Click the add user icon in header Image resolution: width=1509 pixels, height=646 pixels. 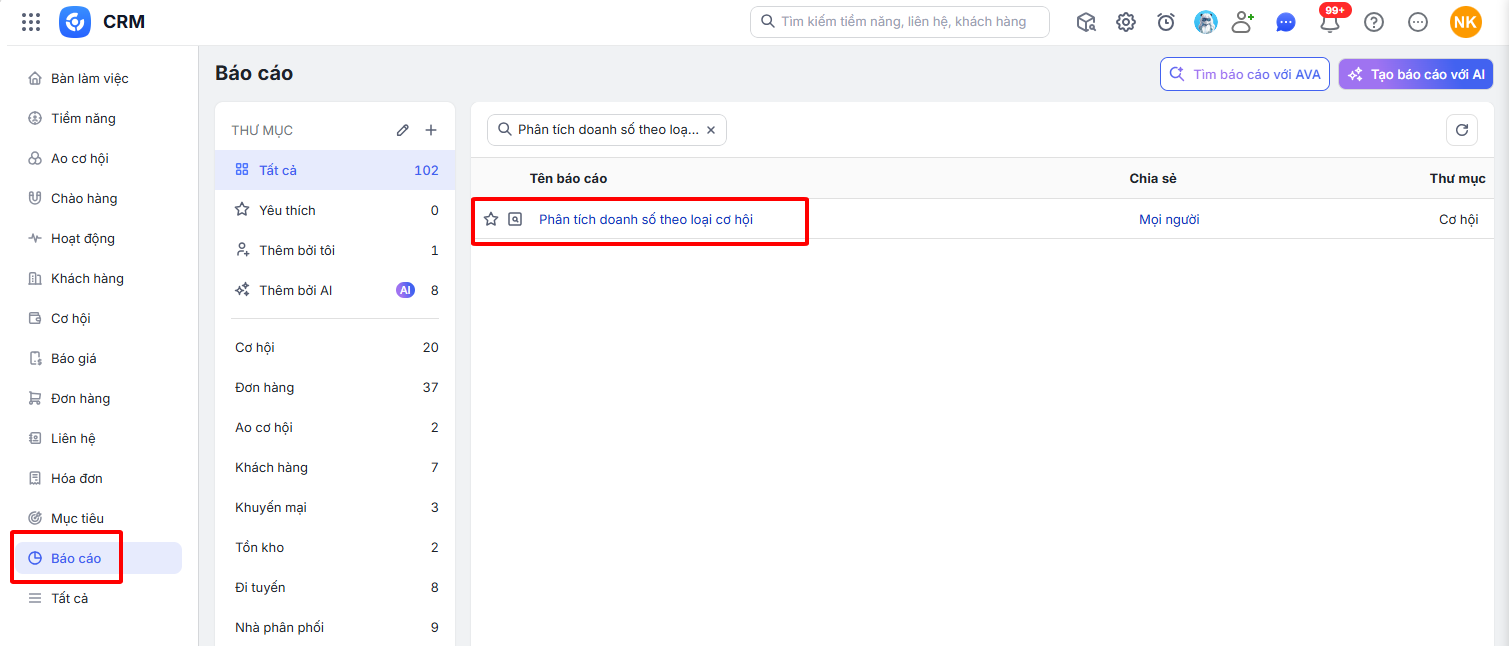pos(1243,22)
